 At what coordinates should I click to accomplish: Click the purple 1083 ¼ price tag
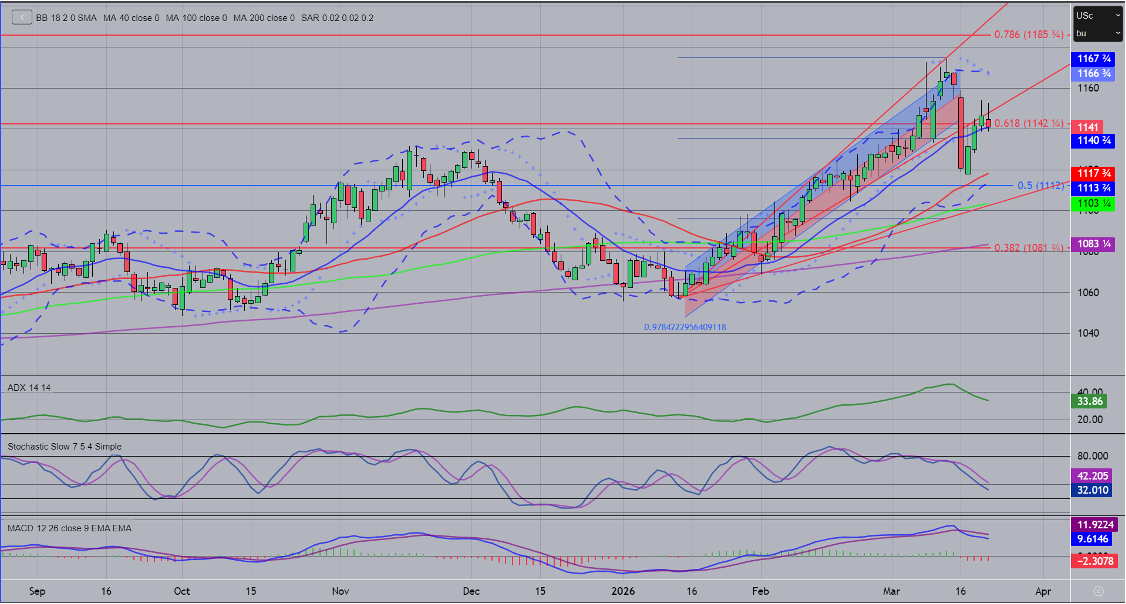(1090, 244)
